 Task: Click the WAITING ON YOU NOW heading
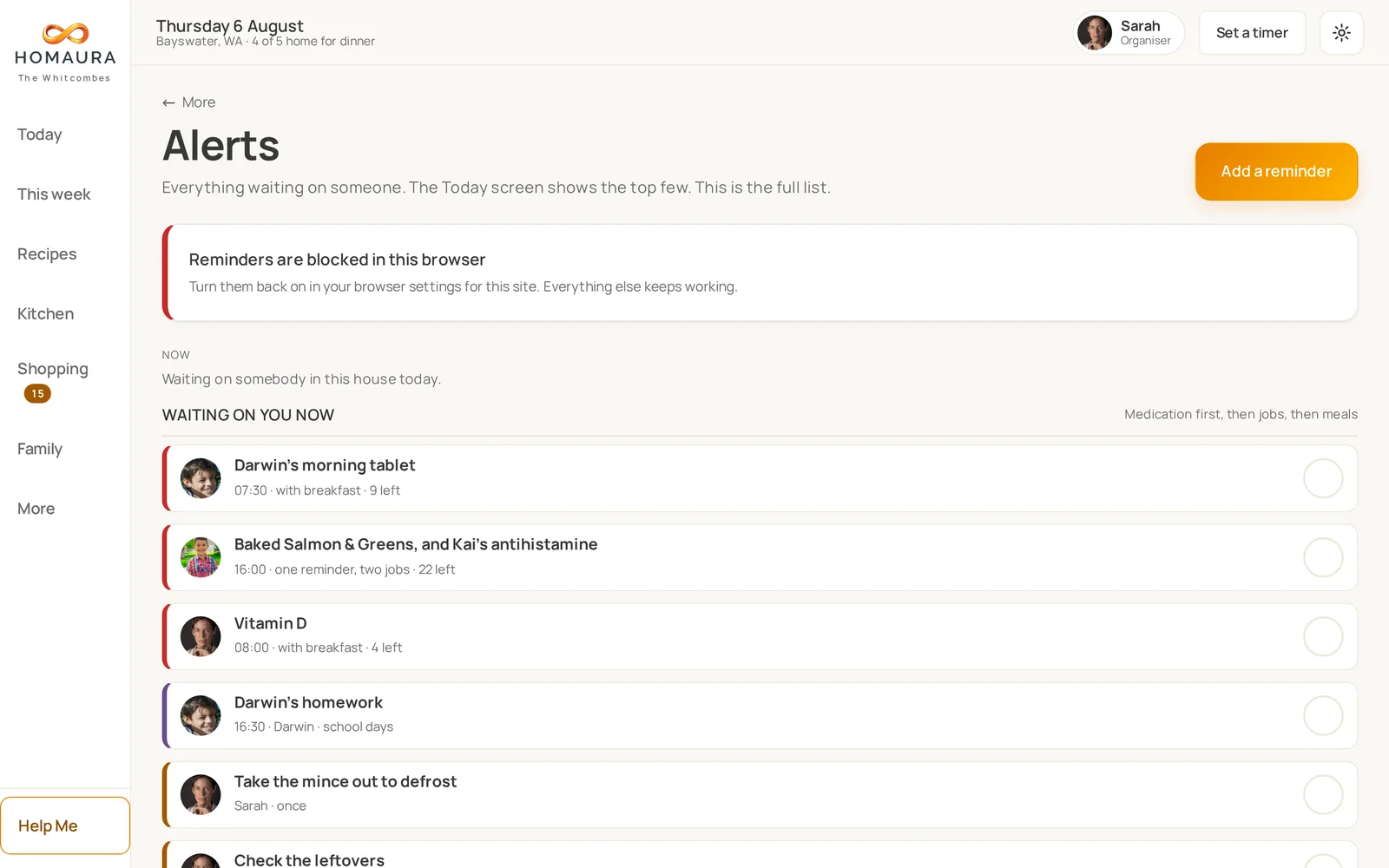coord(248,415)
